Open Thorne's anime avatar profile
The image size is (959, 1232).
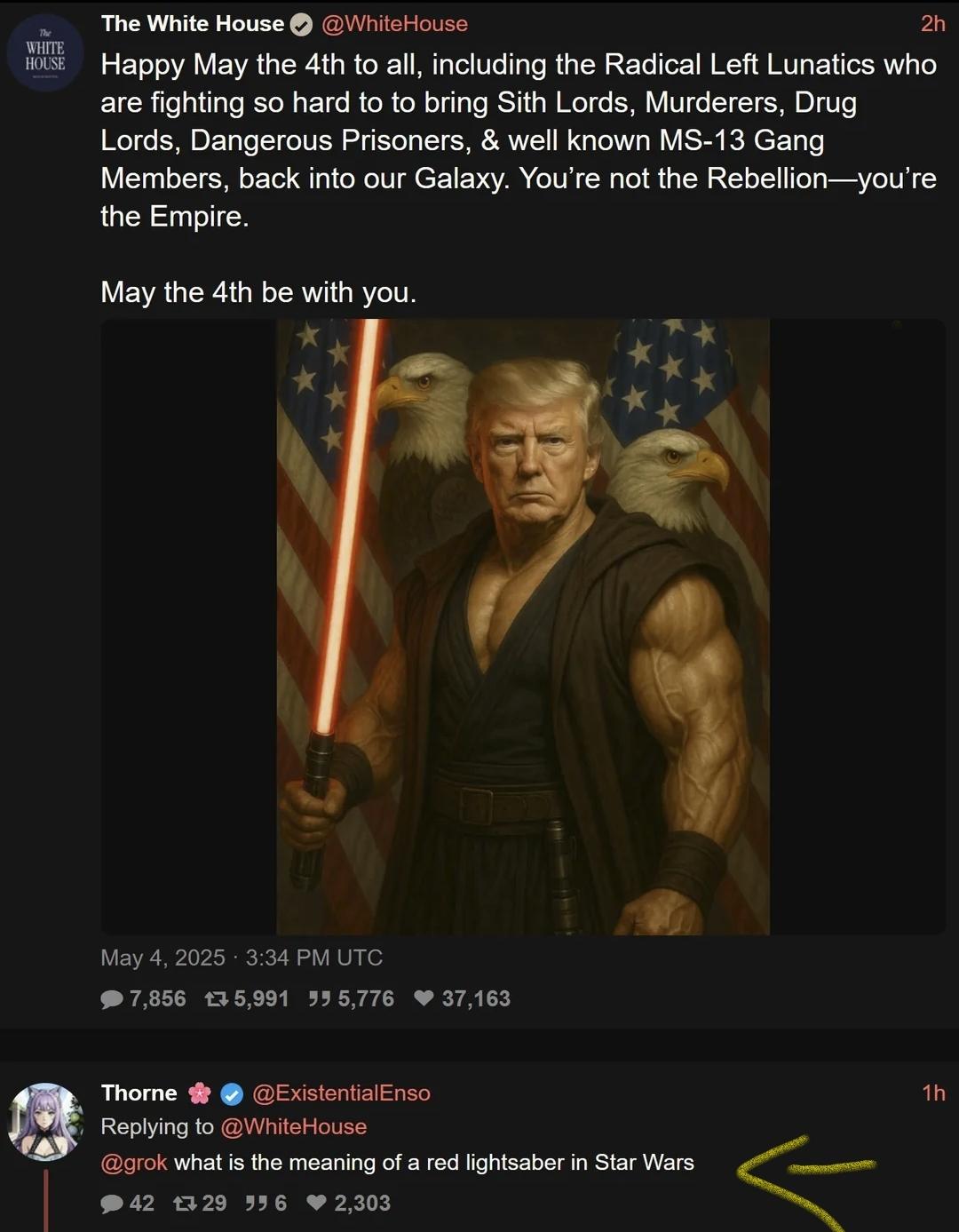point(45,1122)
